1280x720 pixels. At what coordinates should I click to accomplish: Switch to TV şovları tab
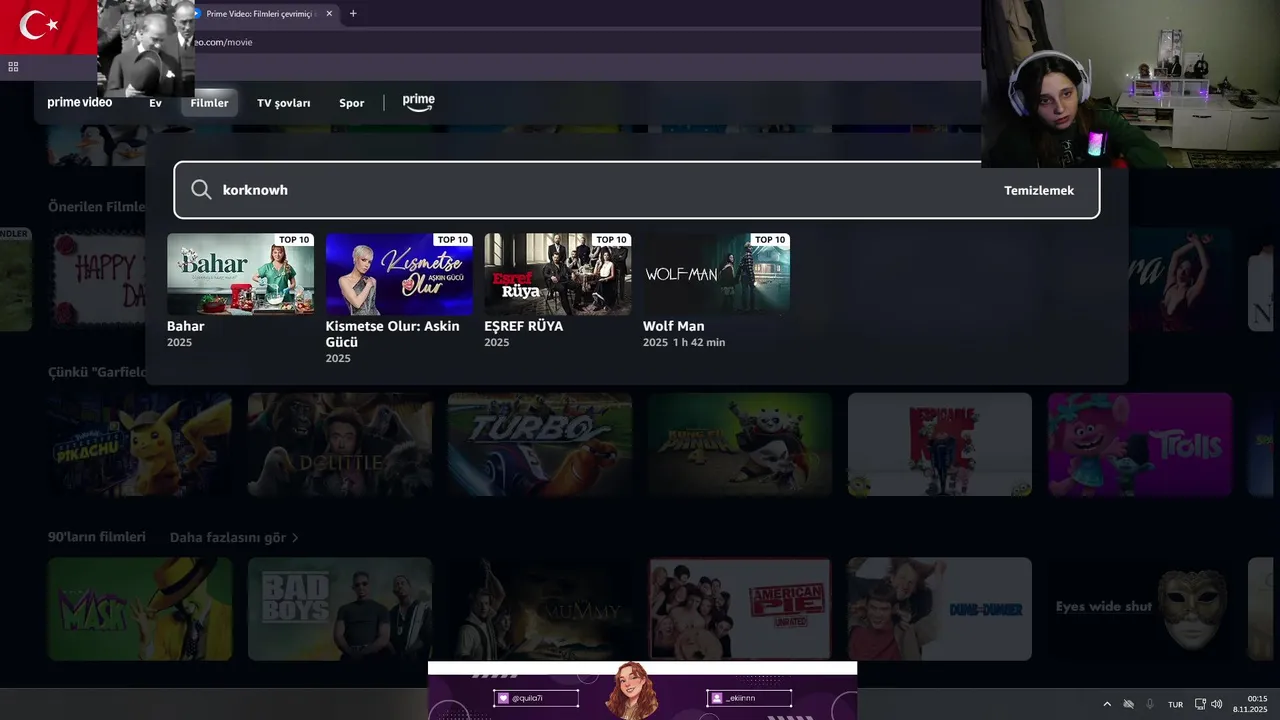click(284, 103)
